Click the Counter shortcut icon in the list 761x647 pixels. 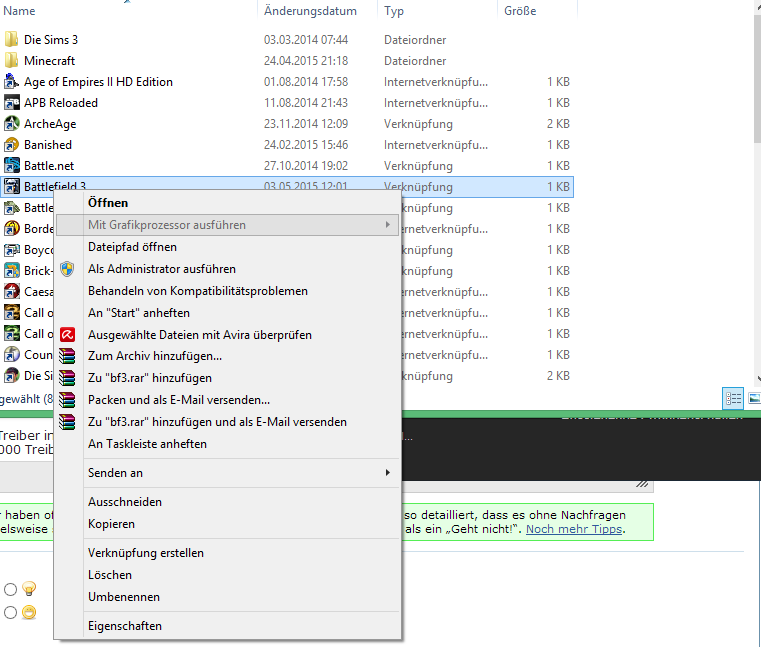click(12, 355)
